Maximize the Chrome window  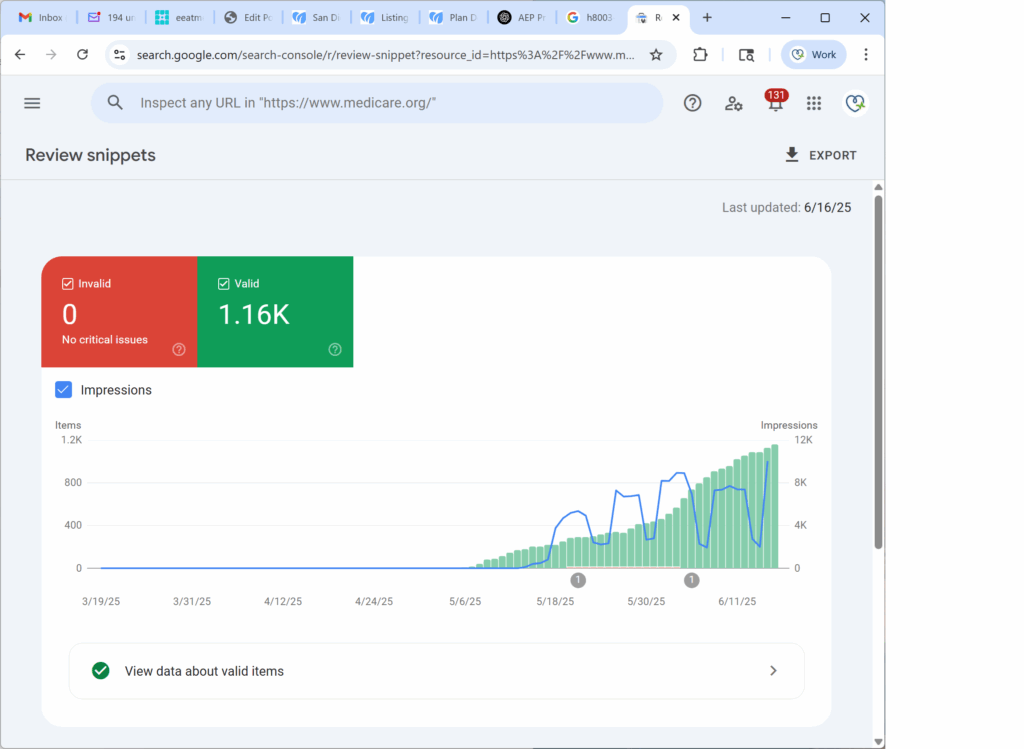825,18
